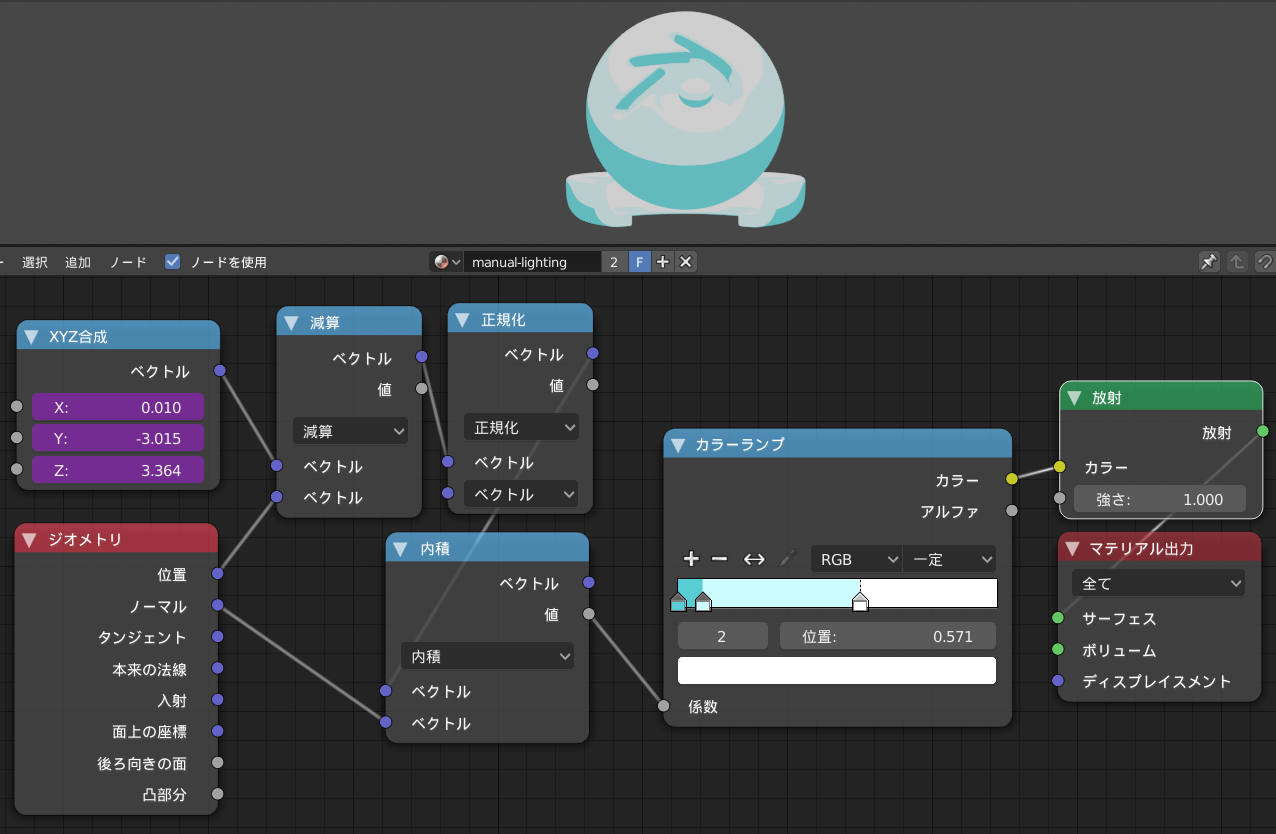Click the parent node tree arrow icon

coord(1237,262)
